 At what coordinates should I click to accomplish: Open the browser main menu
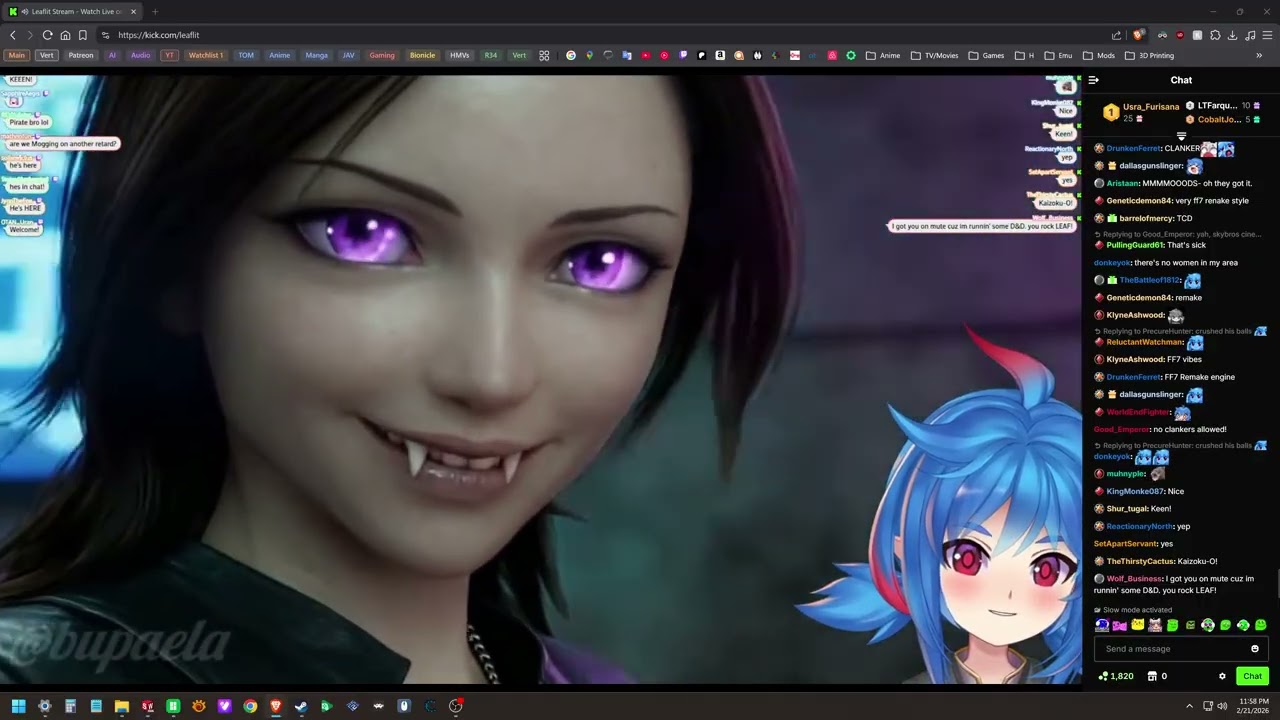tap(1267, 35)
